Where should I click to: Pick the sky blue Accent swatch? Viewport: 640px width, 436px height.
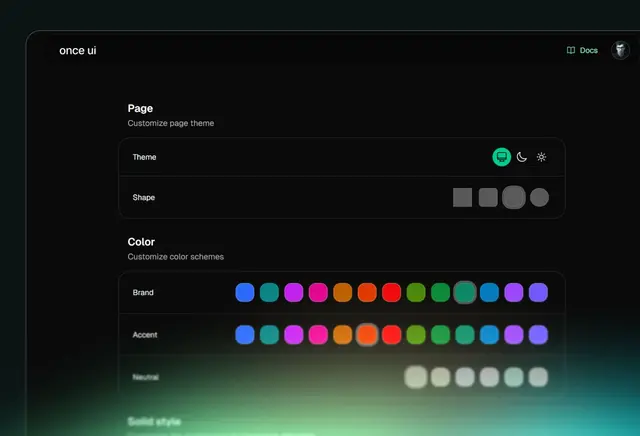[x=489, y=334]
